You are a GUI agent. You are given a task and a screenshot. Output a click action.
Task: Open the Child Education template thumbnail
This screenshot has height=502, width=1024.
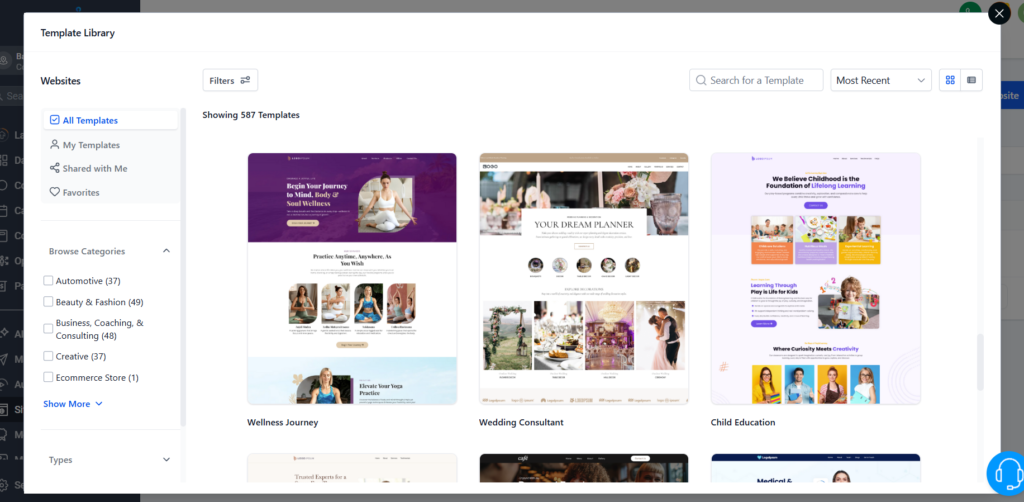point(816,279)
